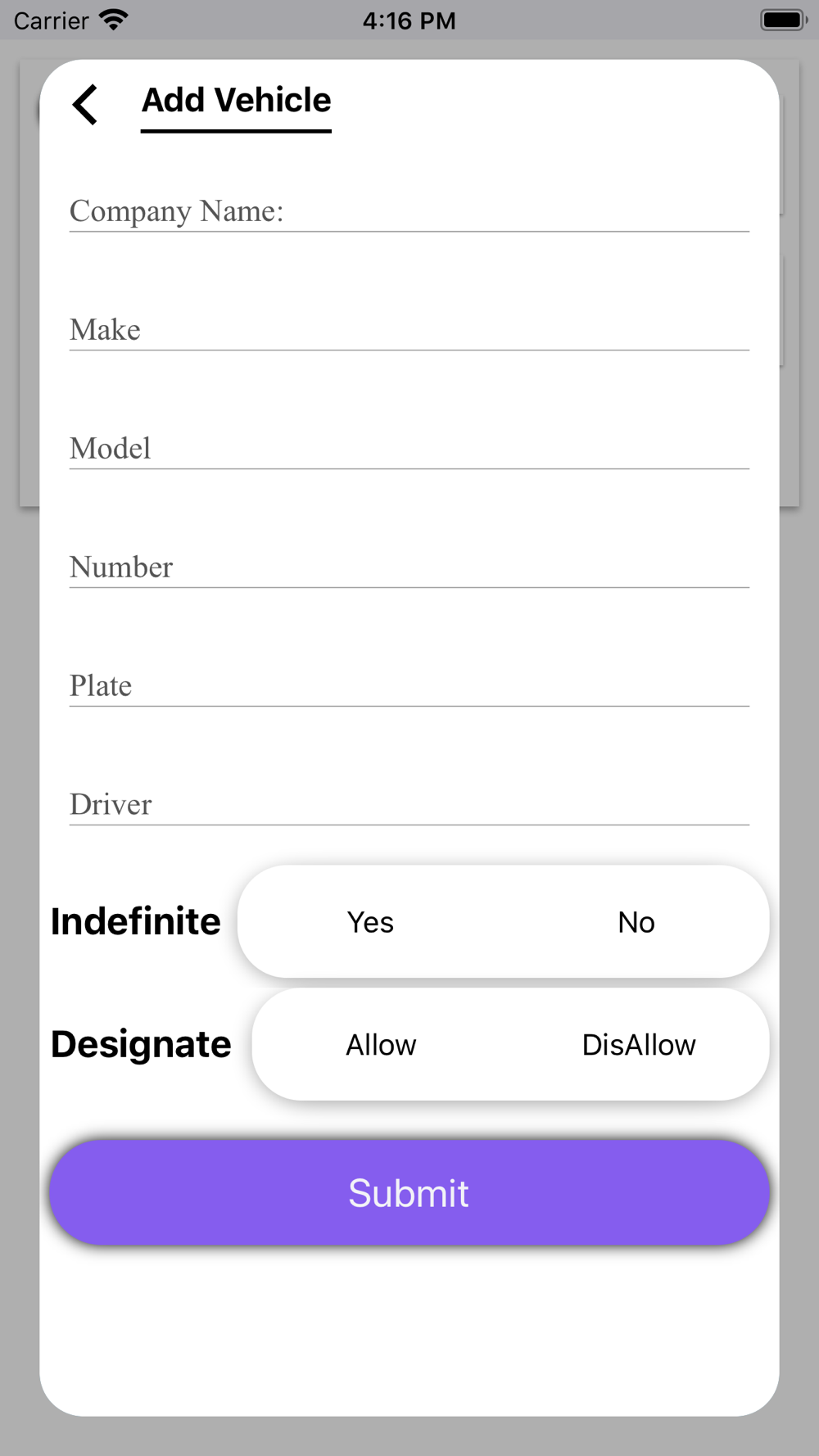
Task: Tap the Make input field
Action: (x=409, y=330)
